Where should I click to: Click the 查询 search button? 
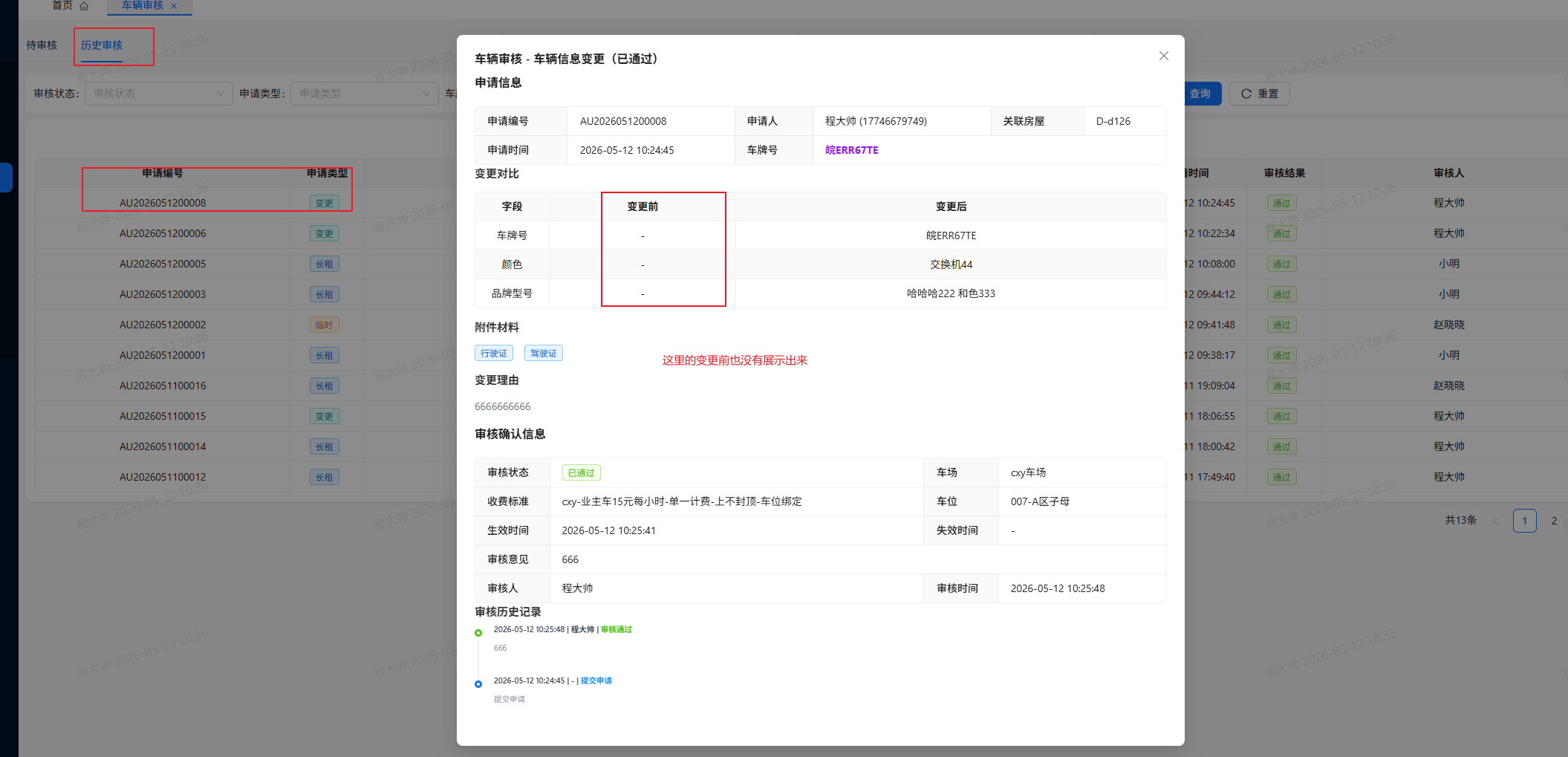point(1201,94)
